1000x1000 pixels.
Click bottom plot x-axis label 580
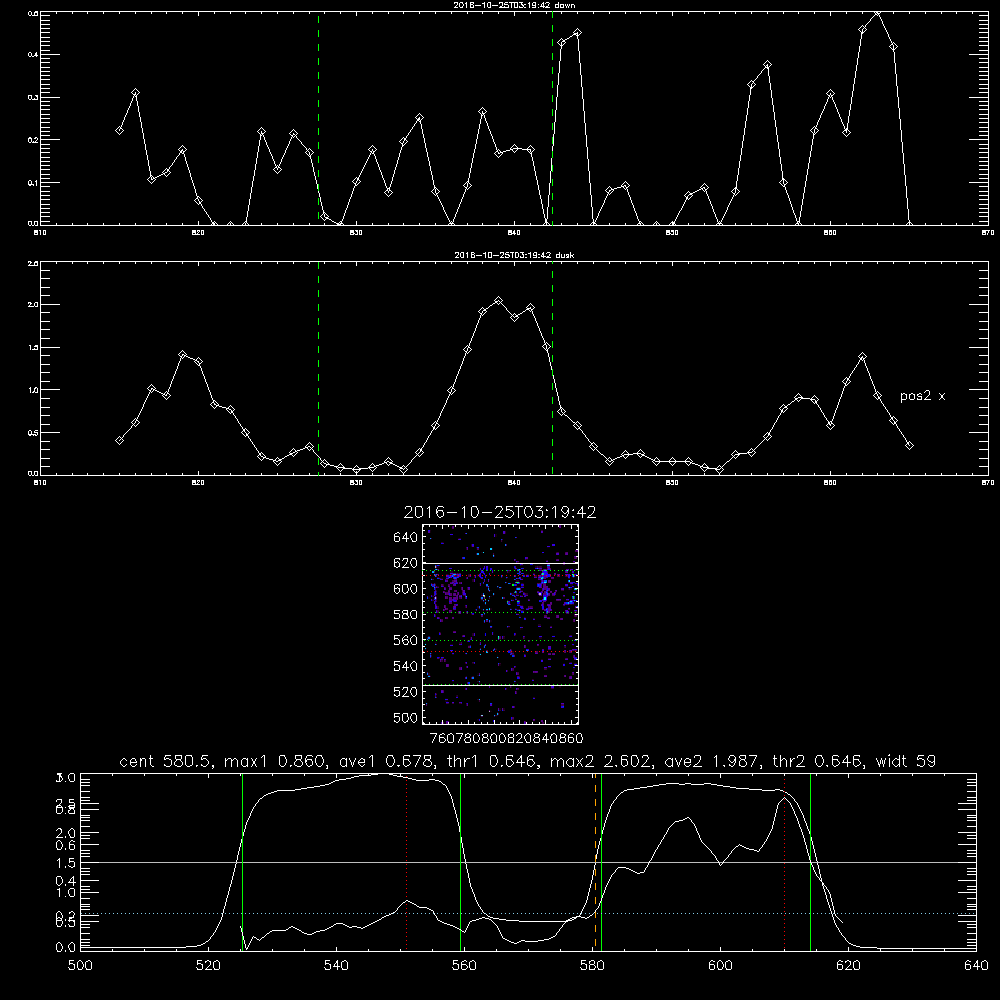pyautogui.click(x=592, y=966)
